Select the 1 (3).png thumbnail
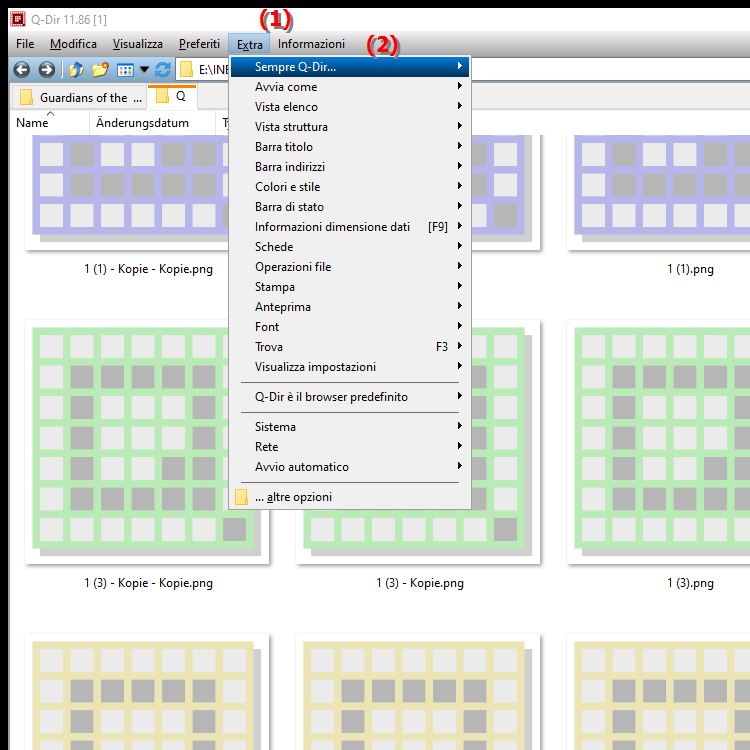This screenshot has width=750, height=750. [x=658, y=442]
